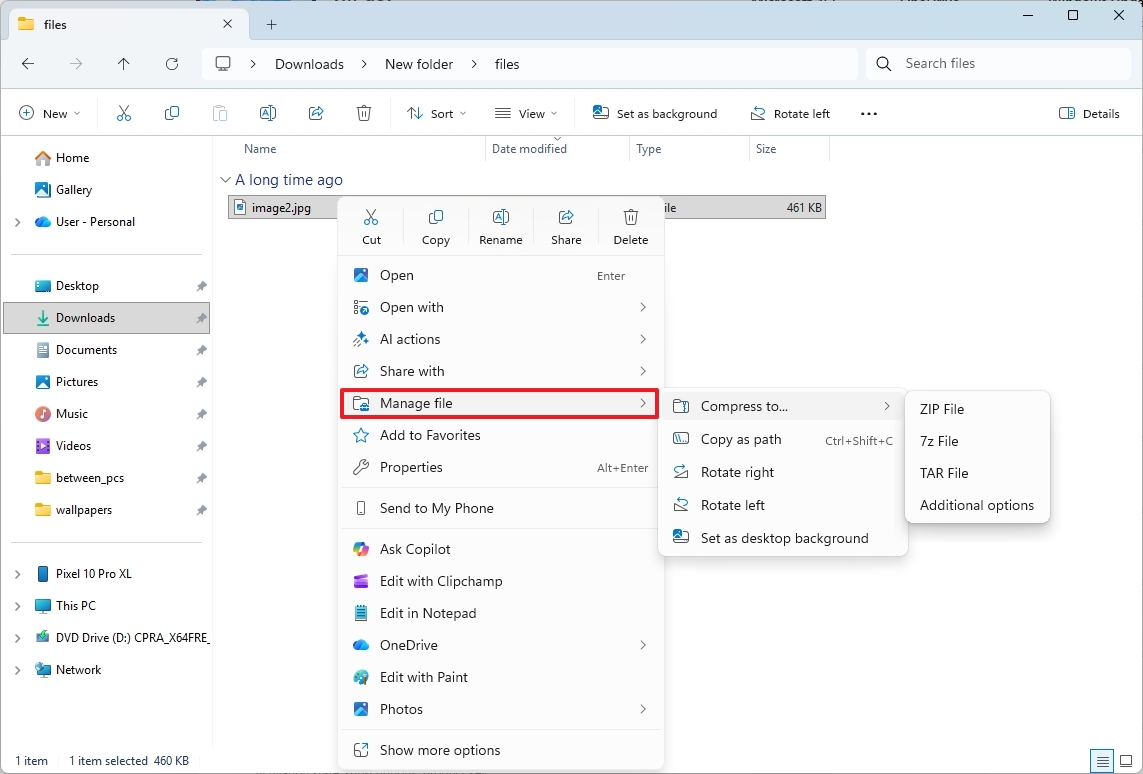Cut image2.jpg using the Cut icon
The width and height of the screenshot is (1143, 774).
pyautogui.click(x=371, y=226)
